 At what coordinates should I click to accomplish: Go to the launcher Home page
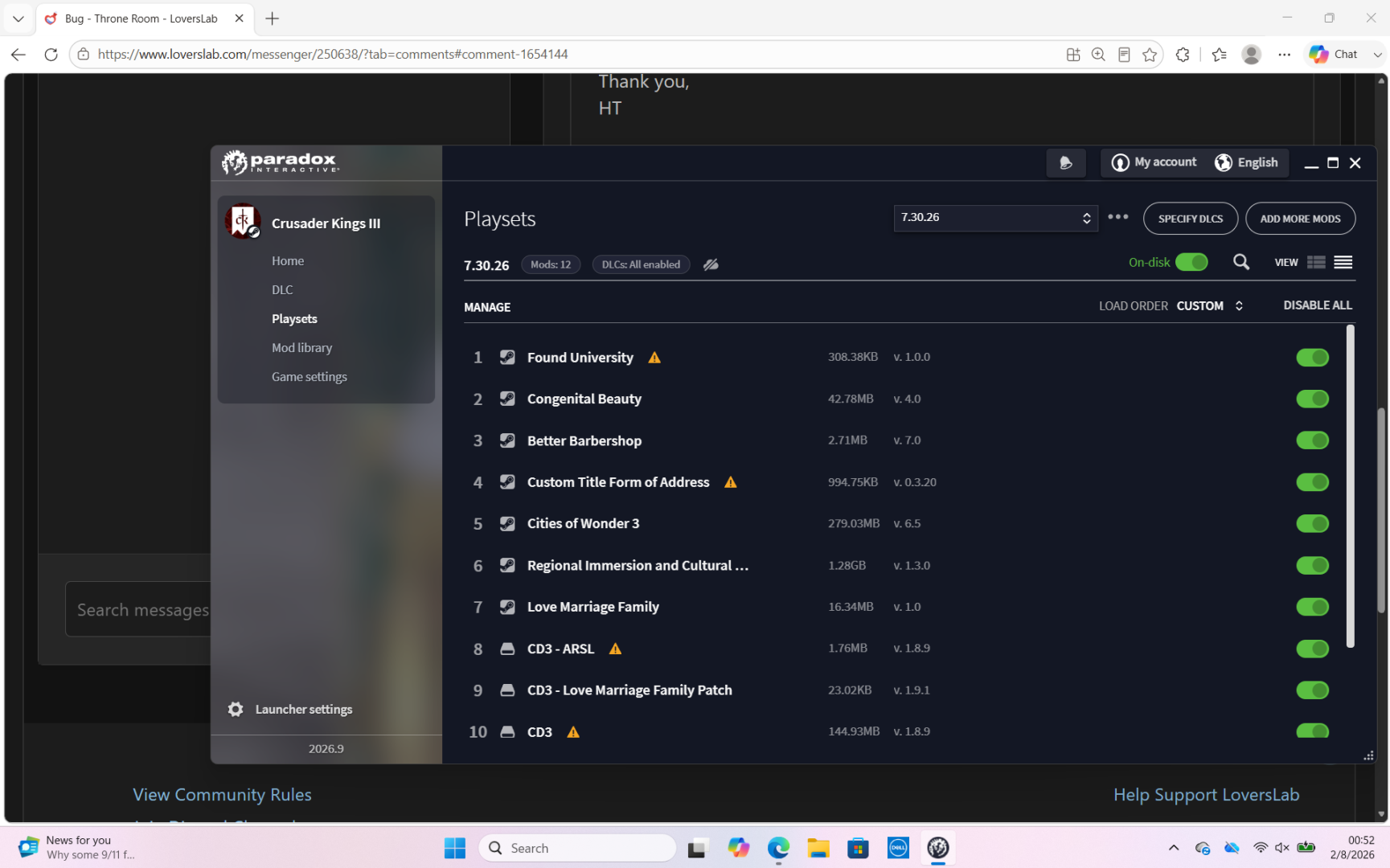click(288, 261)
